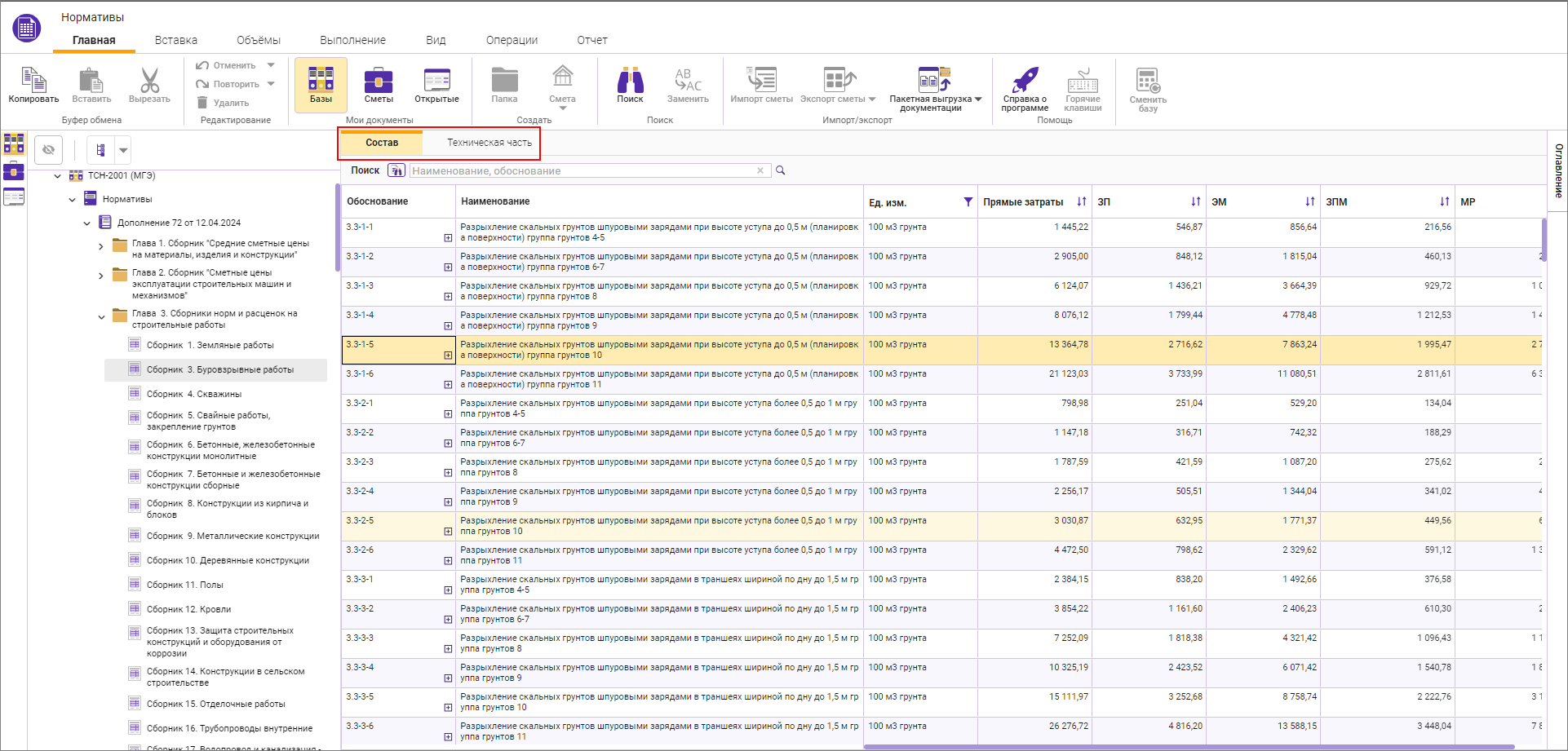The image size is (1568, 751).
Task: Click the magnifier icon beside search field
Action: tap(781, 170)
